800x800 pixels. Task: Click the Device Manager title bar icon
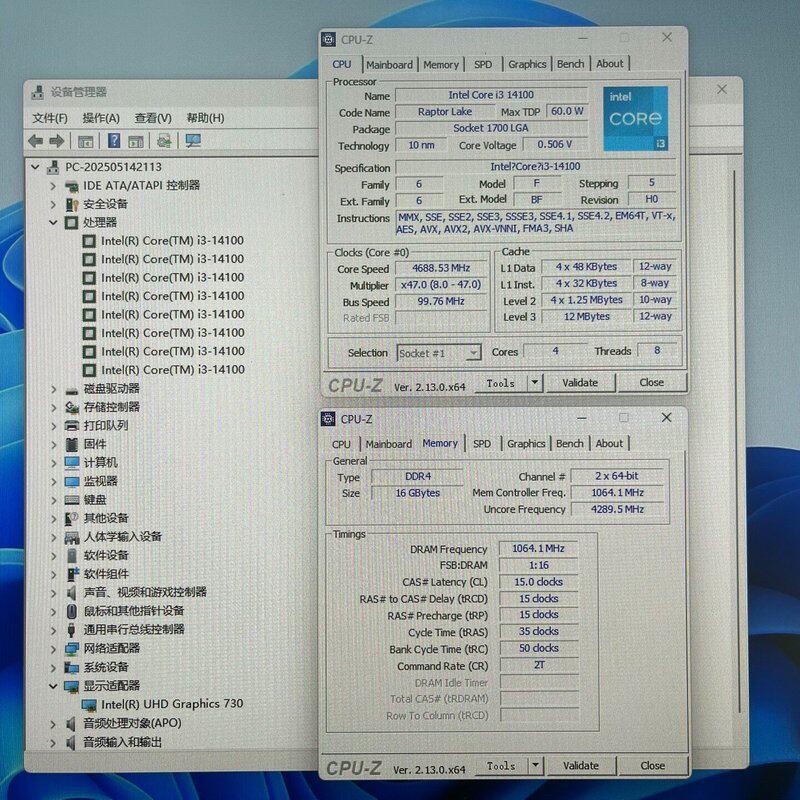click(38, 92)
